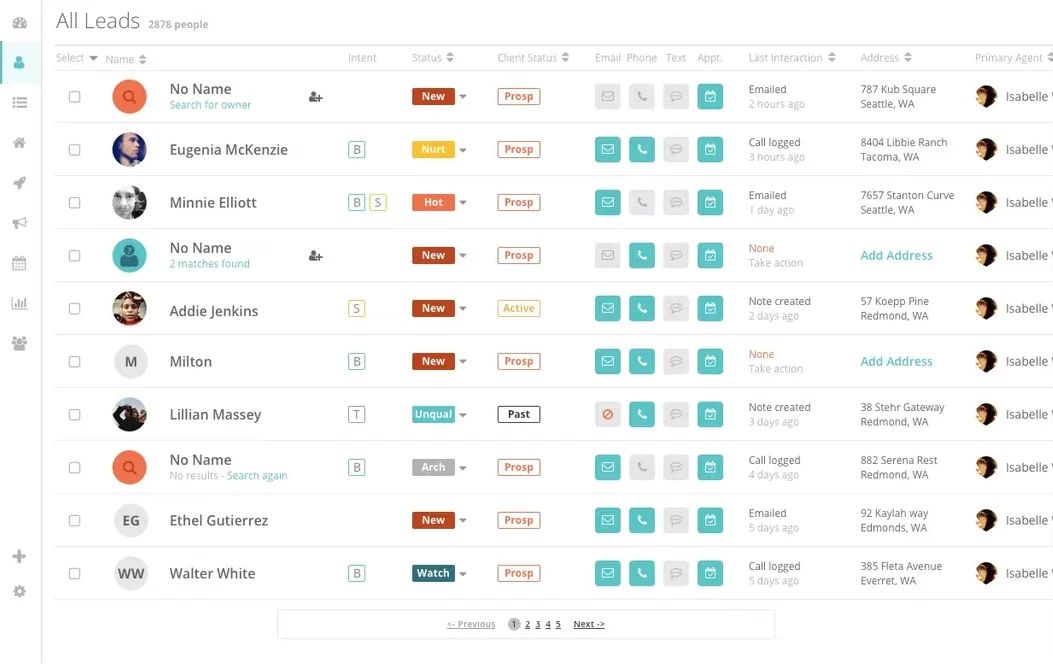Viewport: 1053px width, 664px height.
Task: Open the bar chart reports icon
Action: tap(19, 303)
